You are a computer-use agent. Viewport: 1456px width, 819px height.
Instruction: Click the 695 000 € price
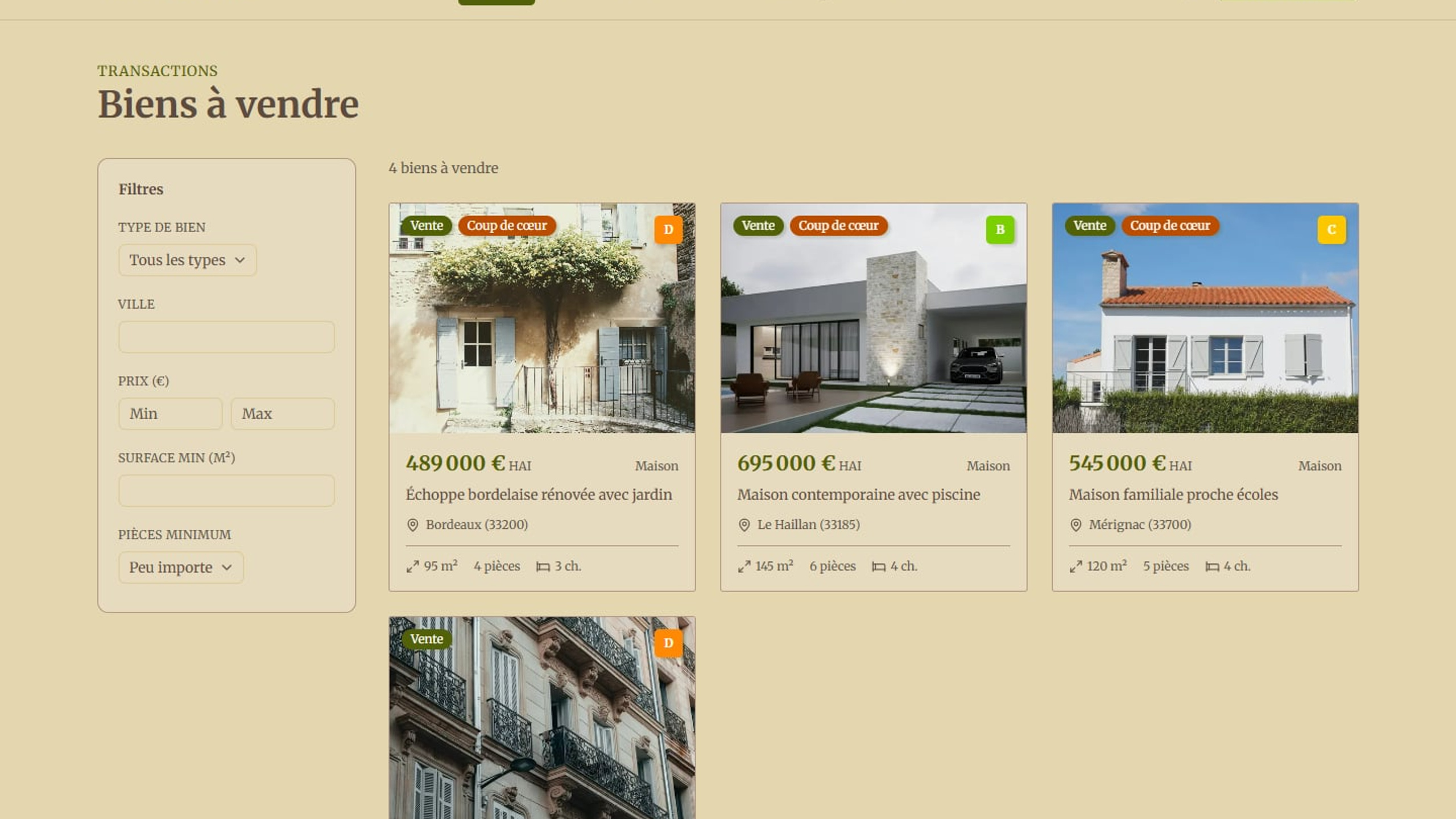pyautogui.click(x=787, y=463)
